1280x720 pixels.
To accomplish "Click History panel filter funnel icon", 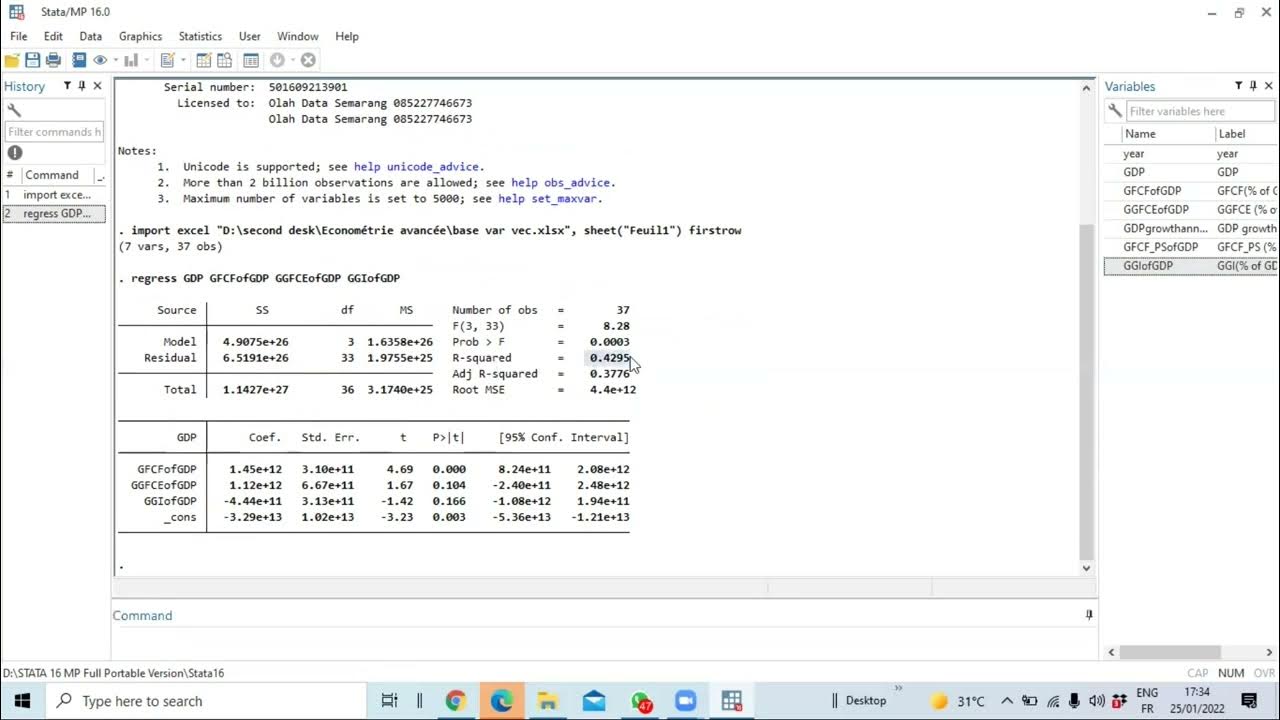I will [x=67, y=86].
